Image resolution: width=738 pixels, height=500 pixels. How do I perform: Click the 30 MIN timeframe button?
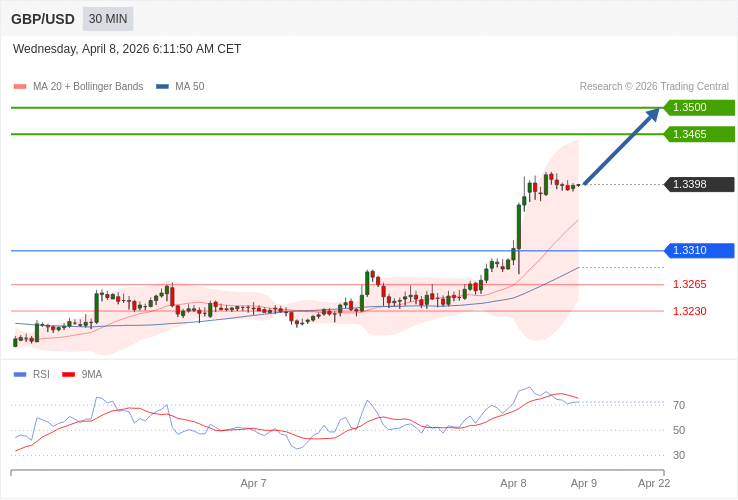108,19
